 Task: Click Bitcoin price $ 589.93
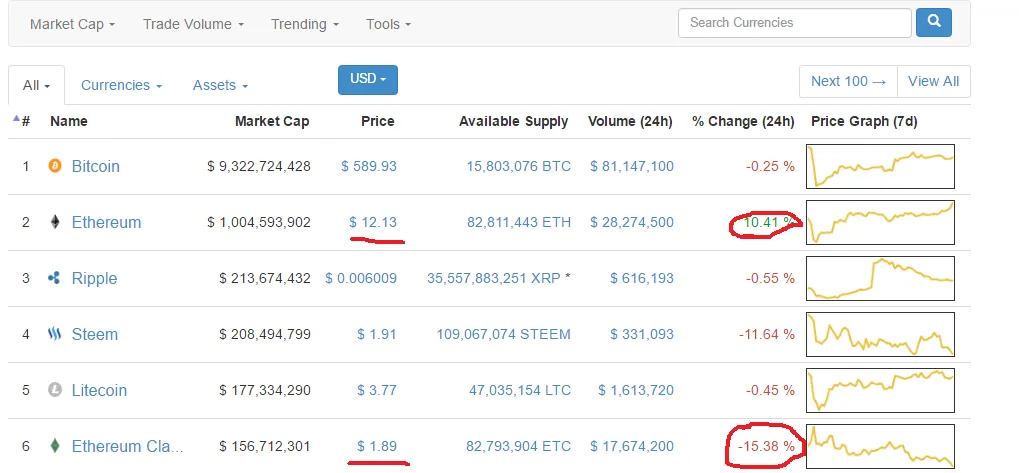tap(368, 166)
